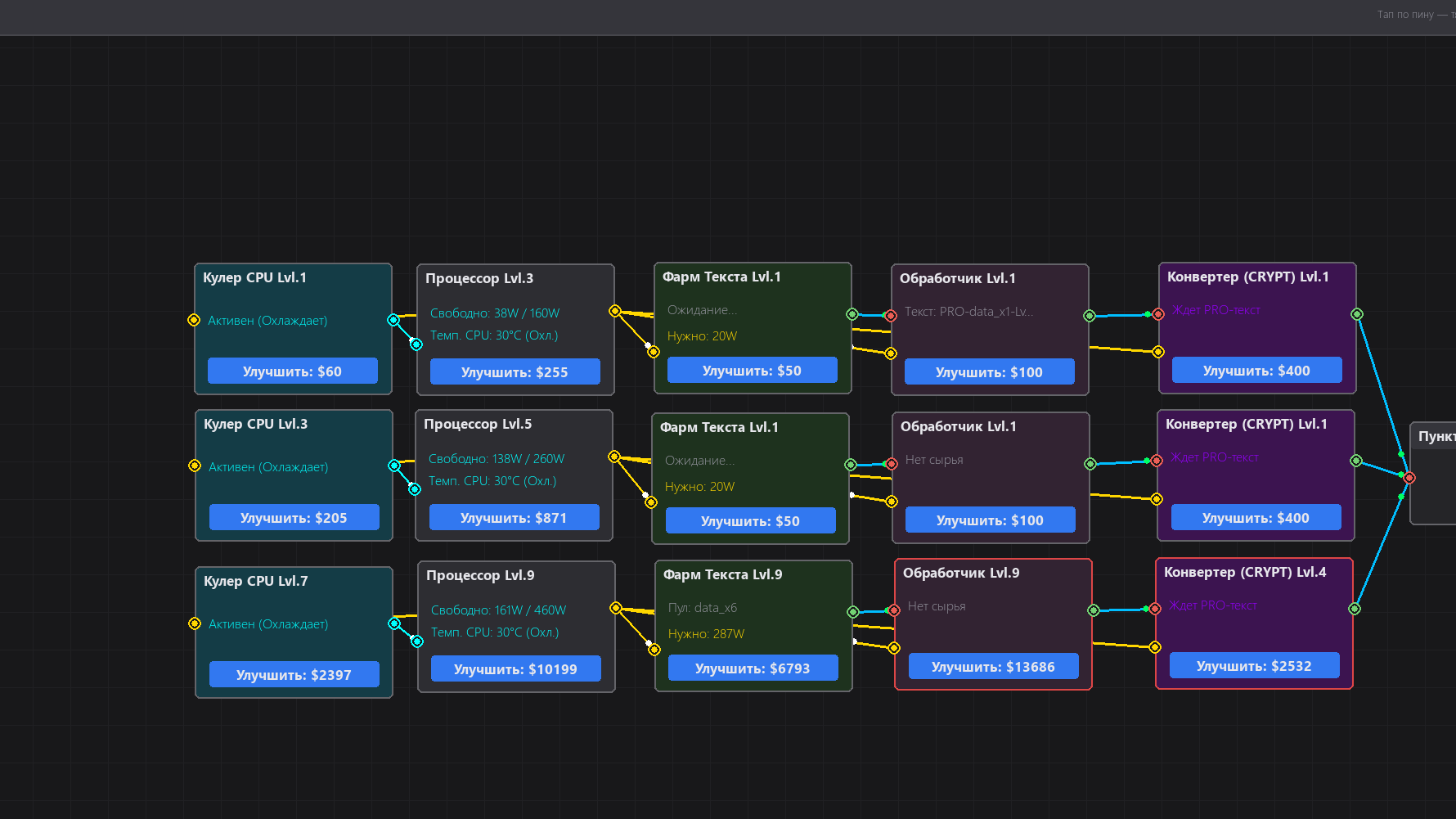Upgrade Кулер CPU Lvl.1 for $60
The width and height of the screenshot is (1456, 819).
pos(293,371)
